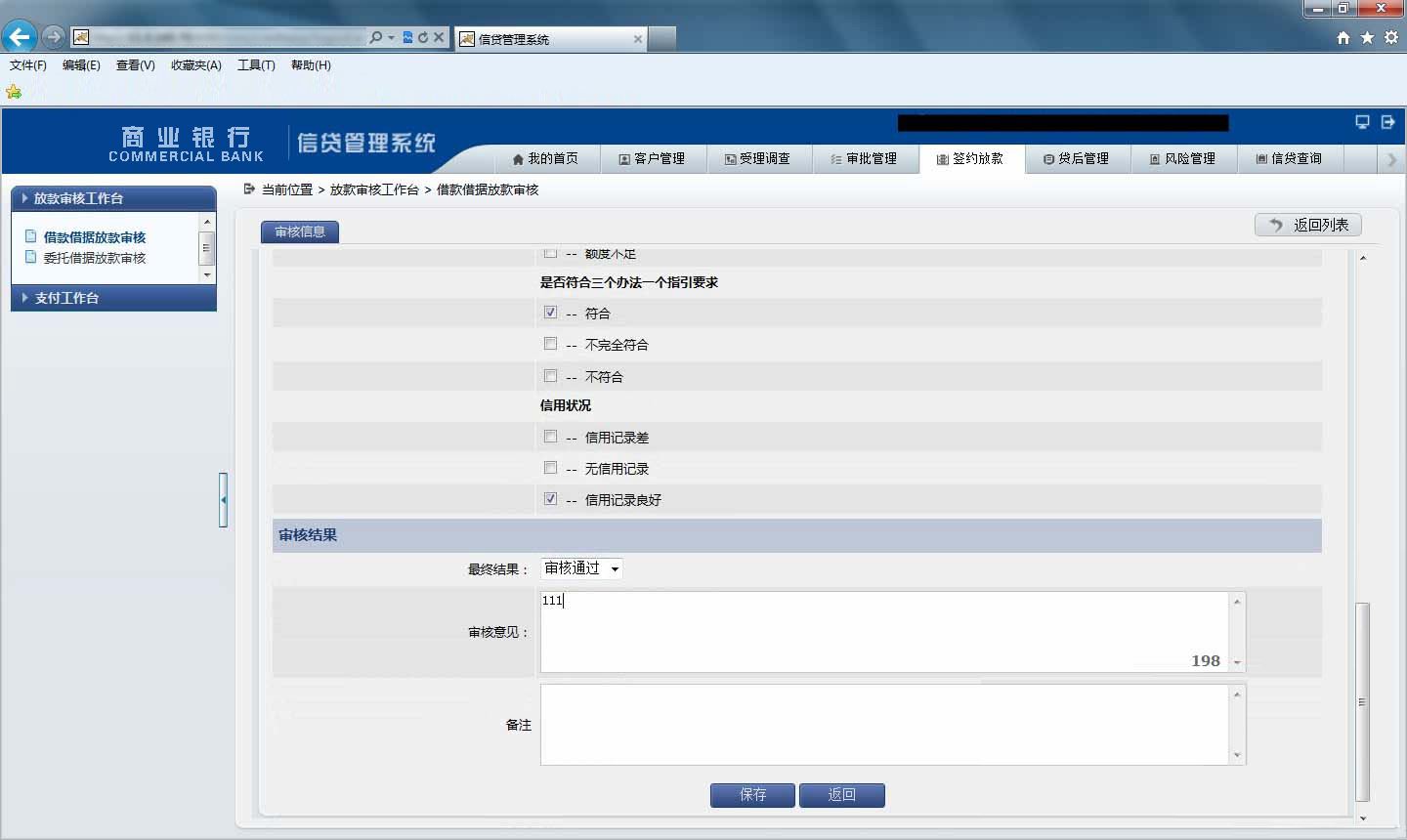
Task: Collapse the left sidebar with the splitter handle
Action: pos(224,500)
